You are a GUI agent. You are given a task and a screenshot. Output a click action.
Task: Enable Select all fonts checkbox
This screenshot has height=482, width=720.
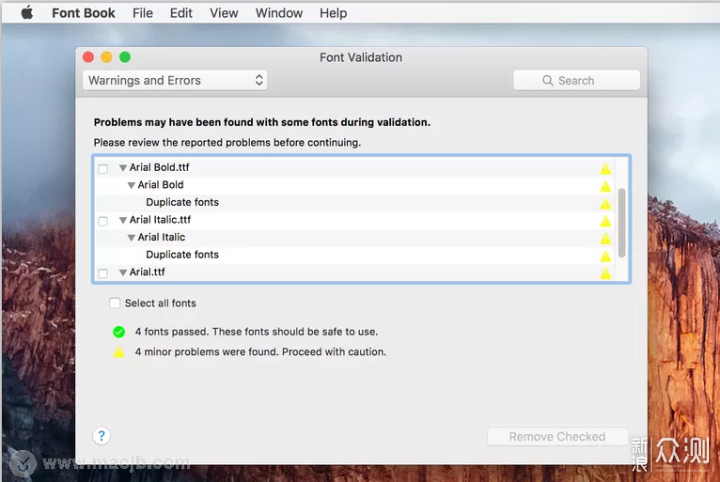click(114, 303)
